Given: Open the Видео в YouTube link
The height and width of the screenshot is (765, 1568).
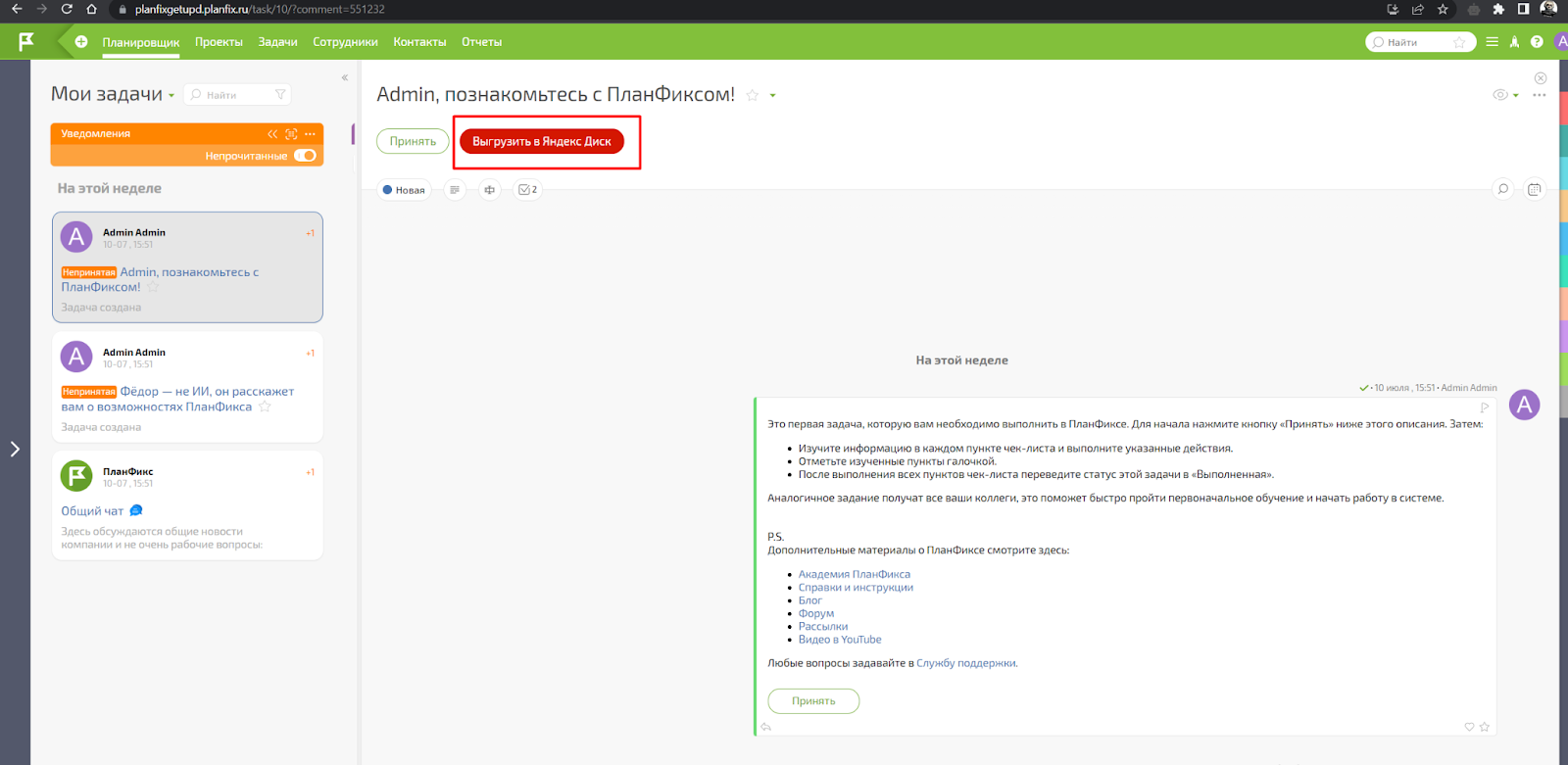Looking at the screenshot, I should click(840, 640).
